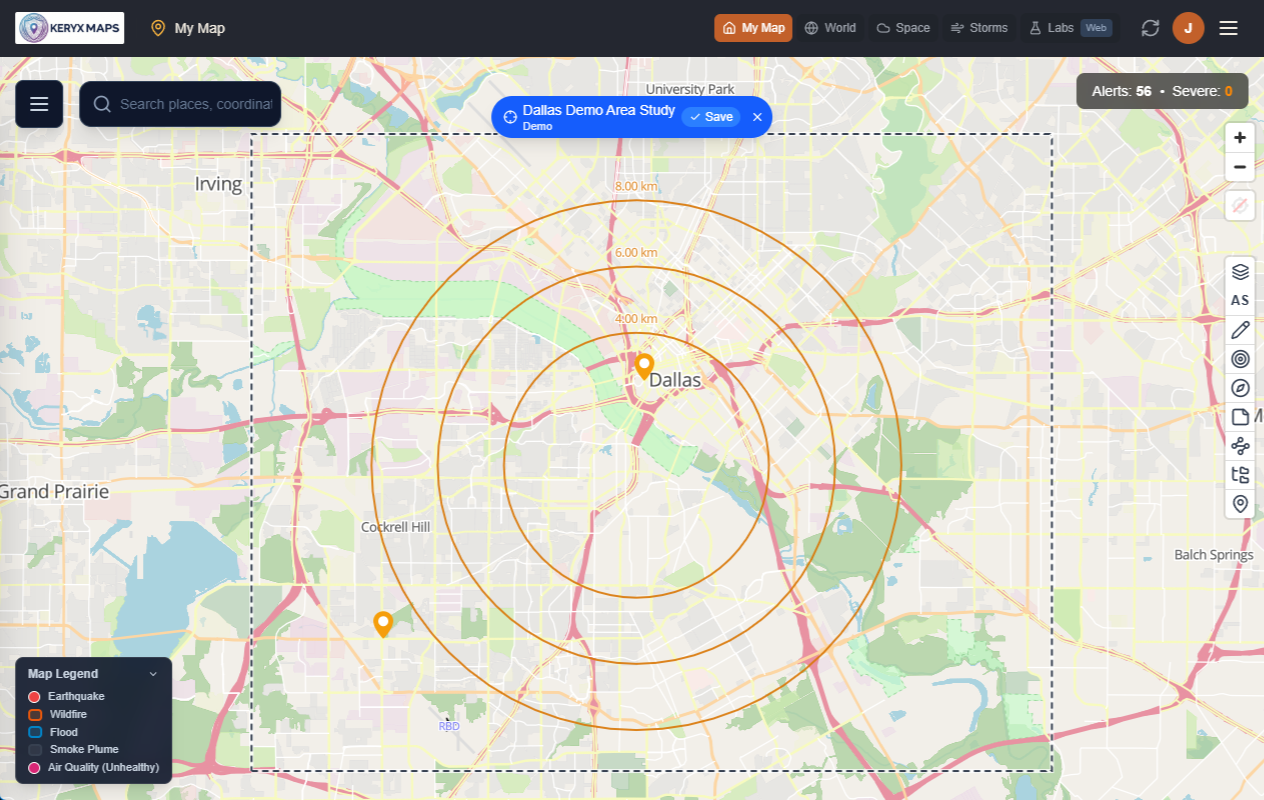The height and width of the screenshot is (800, 1264).
Task: Click the 4.00 km ring label
Action: (x=636, y=319)
